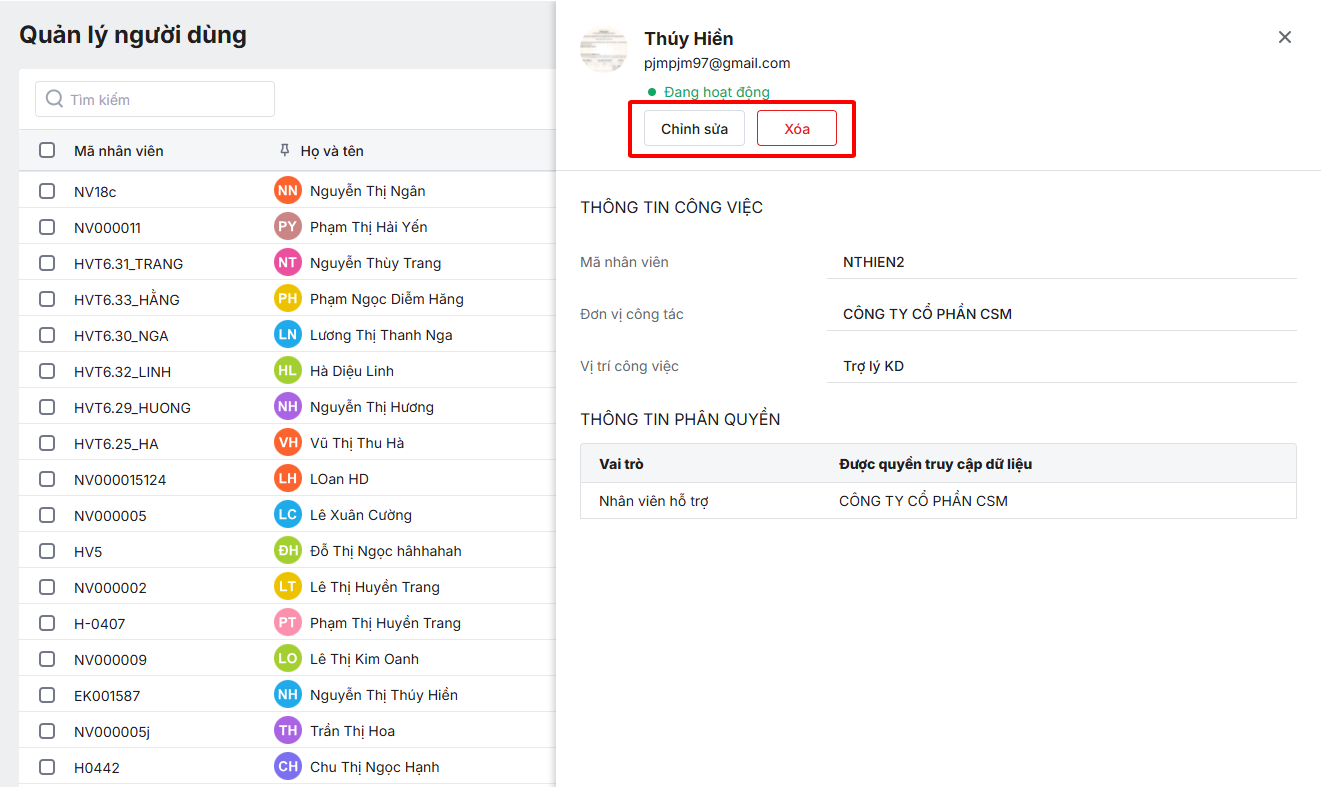
Task: Click the Được quyền truy cập dữ liệu header
Action: click(x=936, y=464)
